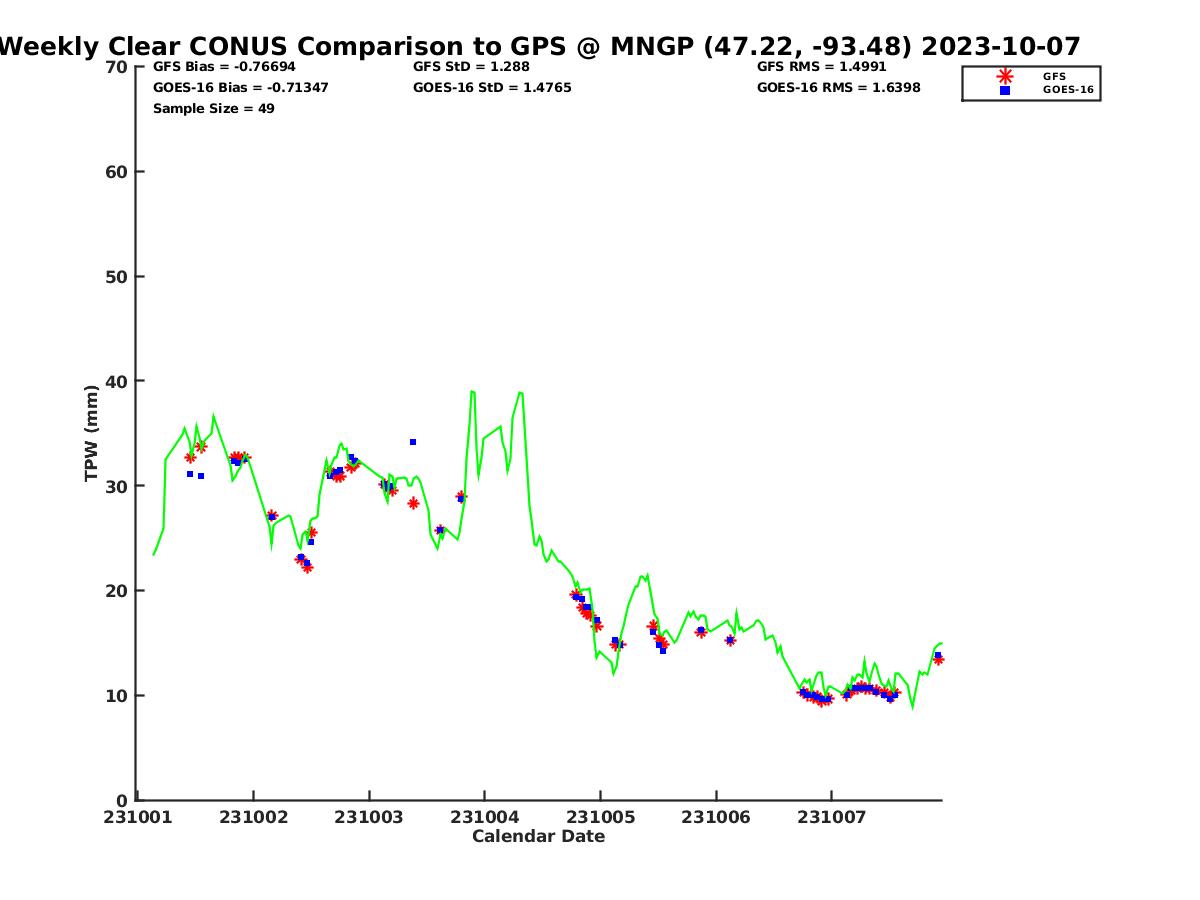Click 'GOES-16 RMS = 1.6398' statistic

839,88
